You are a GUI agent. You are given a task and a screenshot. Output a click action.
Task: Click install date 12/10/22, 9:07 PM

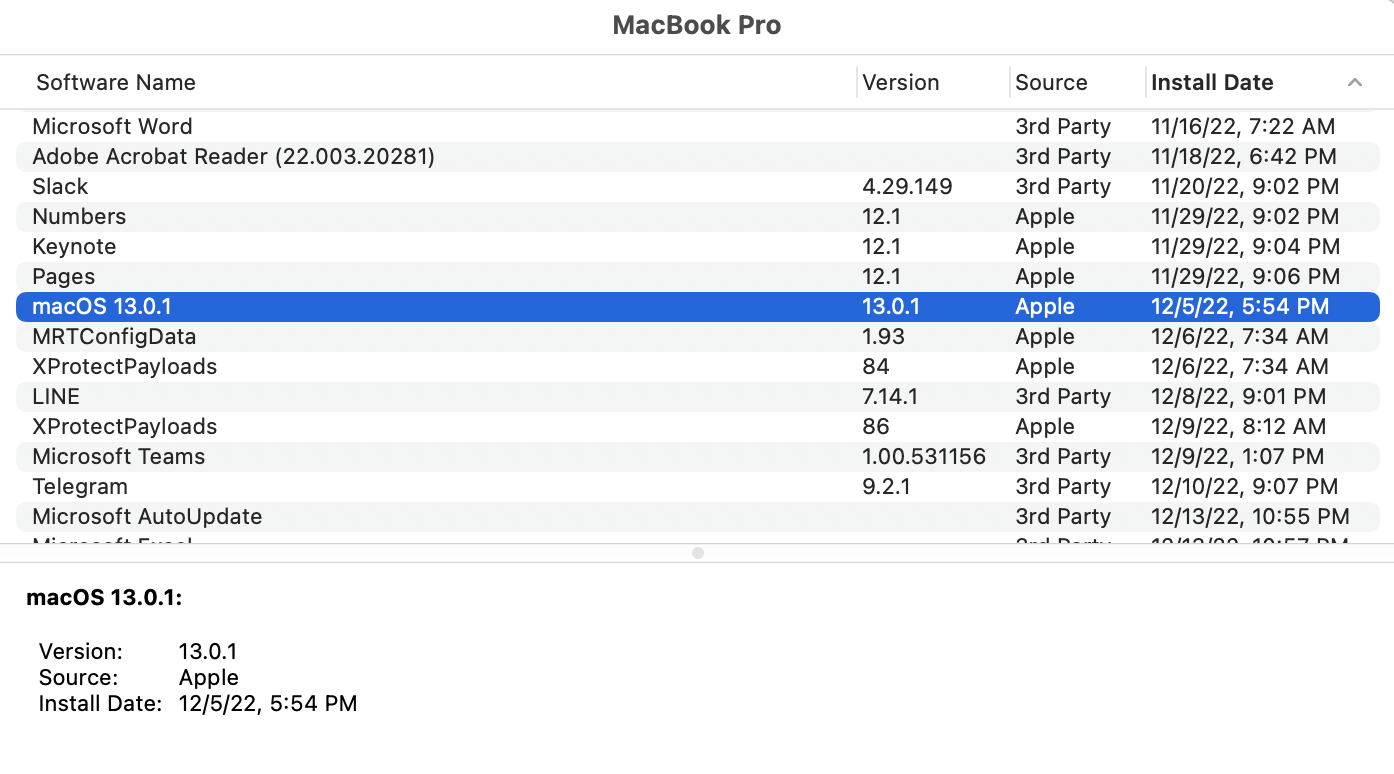click(1244, 487)
